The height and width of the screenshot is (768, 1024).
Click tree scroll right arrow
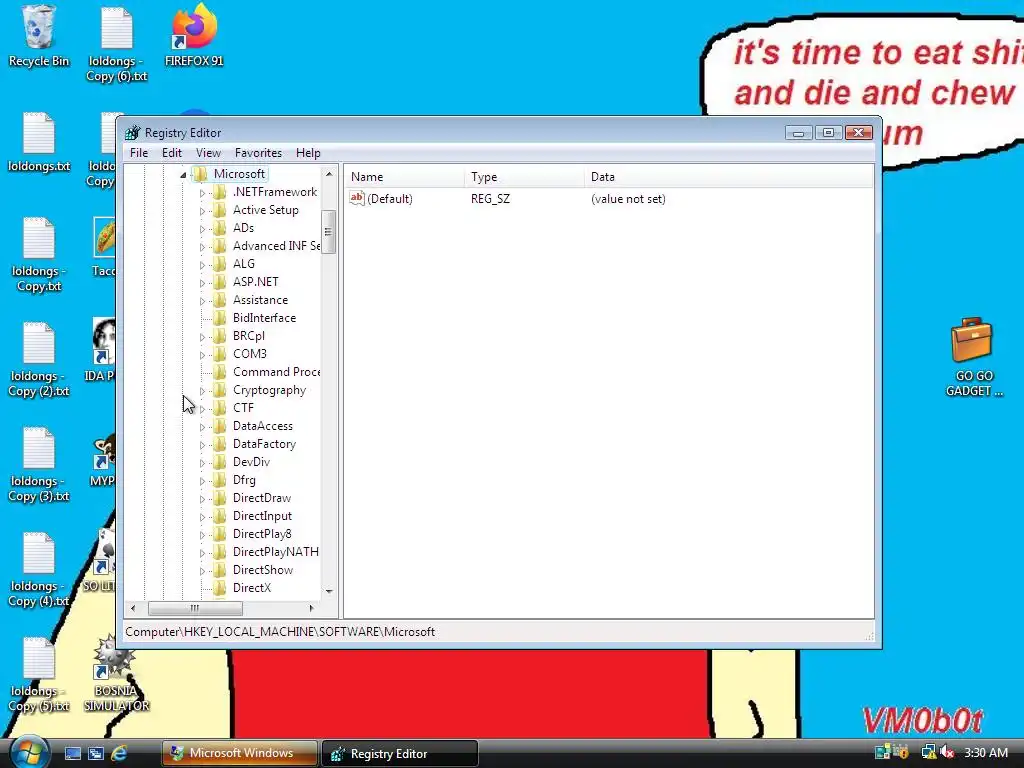pyautogui.click(x=312, y=608)
